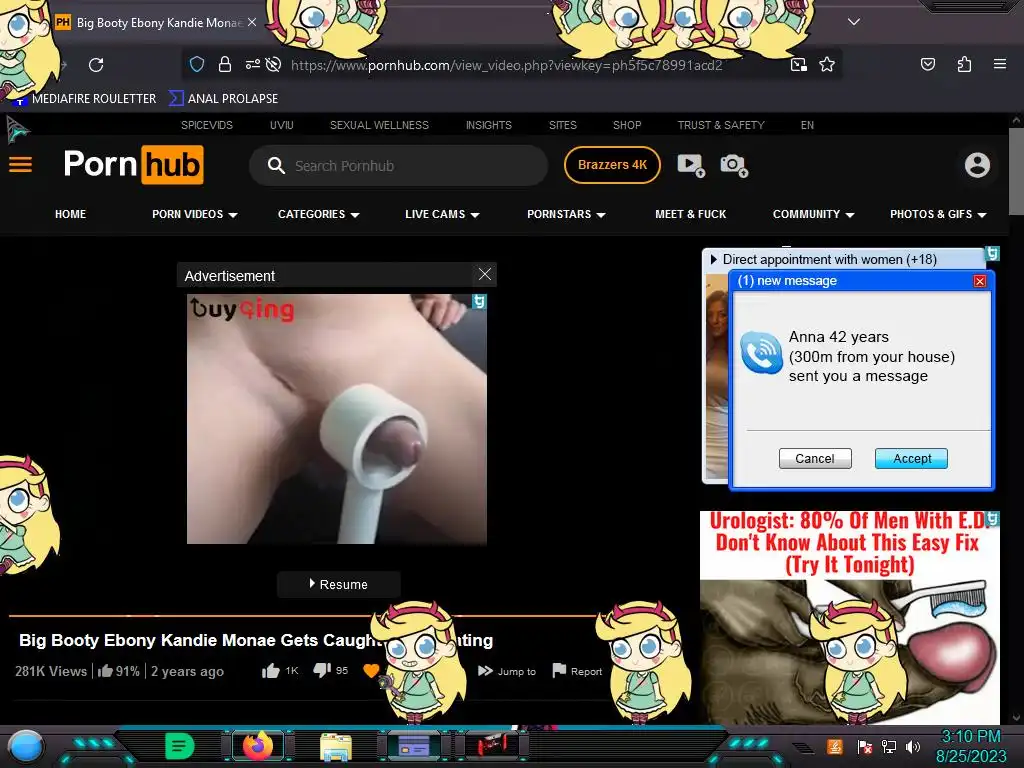Open the Pocket save icon

(x=927, y=64)
